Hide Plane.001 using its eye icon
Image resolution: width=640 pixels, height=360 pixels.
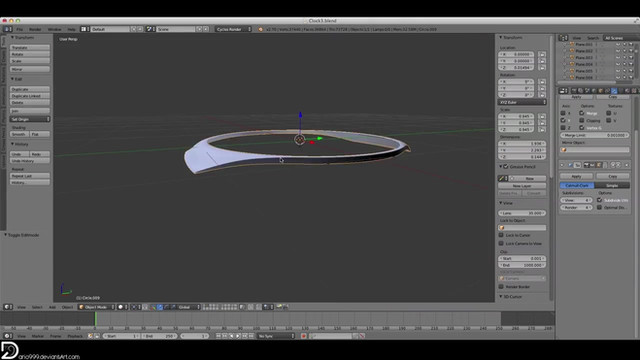point(618,44)
